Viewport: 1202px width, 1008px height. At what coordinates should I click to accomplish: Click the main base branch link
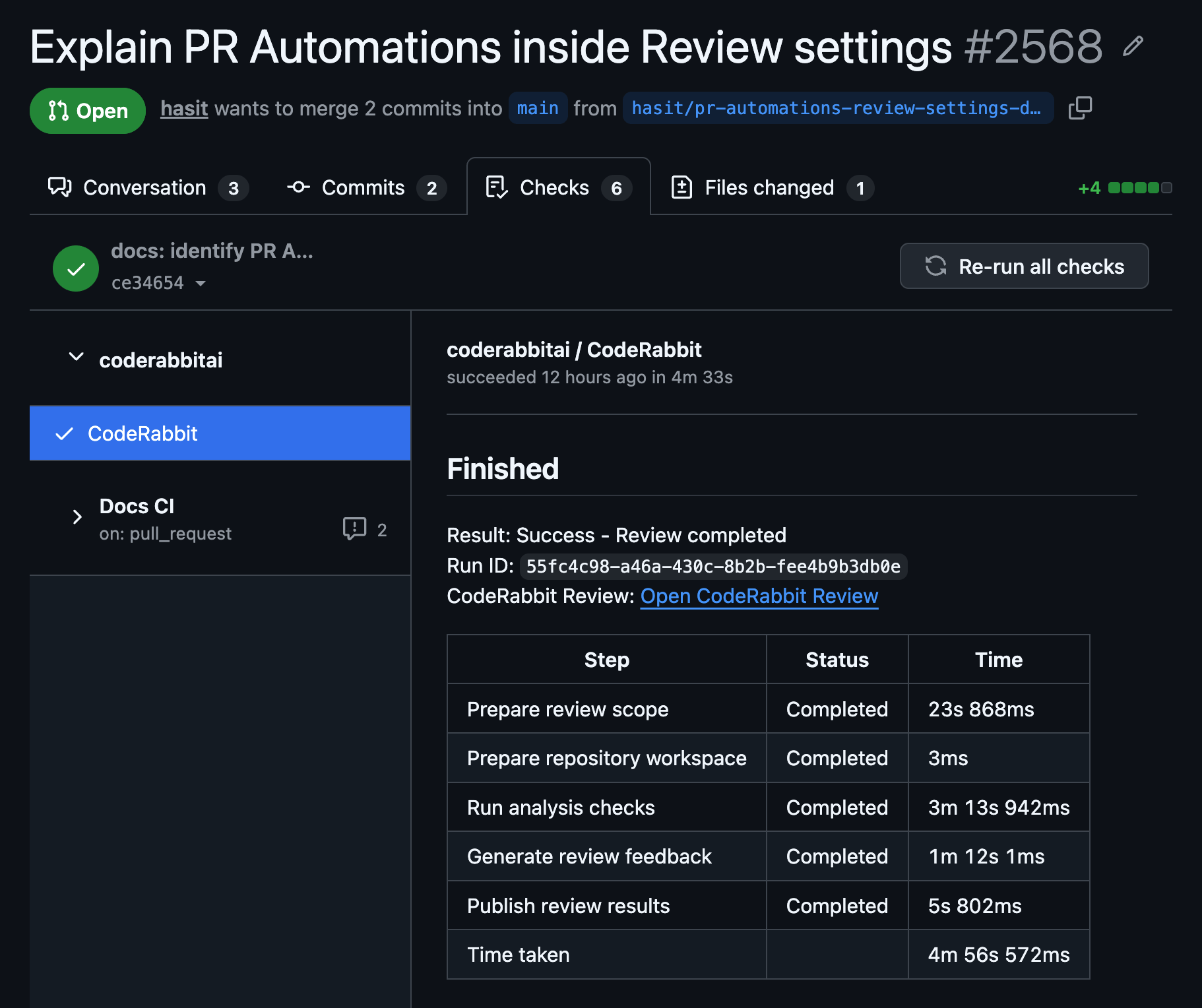coord(538,108)
